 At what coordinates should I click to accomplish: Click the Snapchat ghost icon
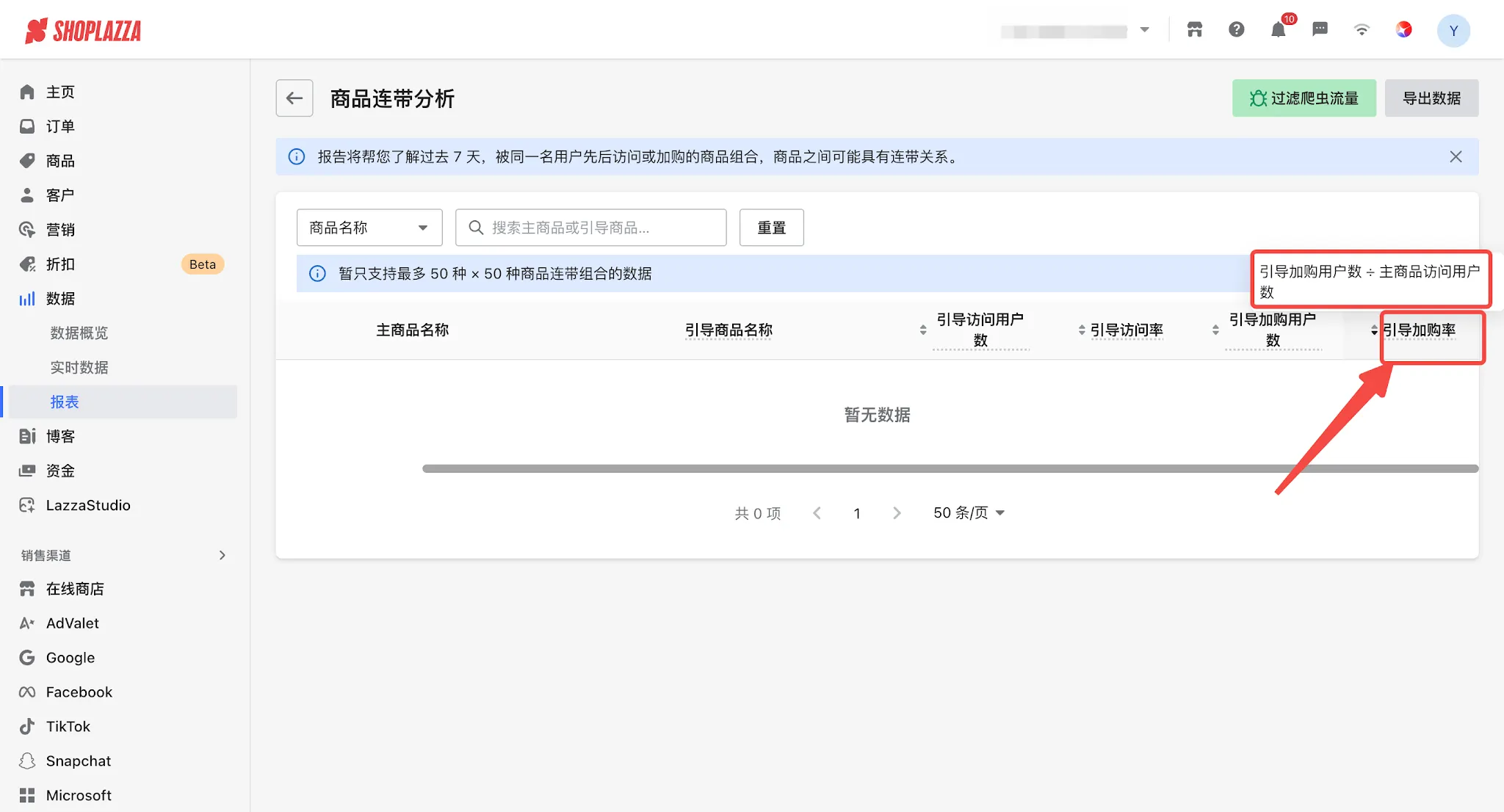pyautogui.click(x=27, y=761)
